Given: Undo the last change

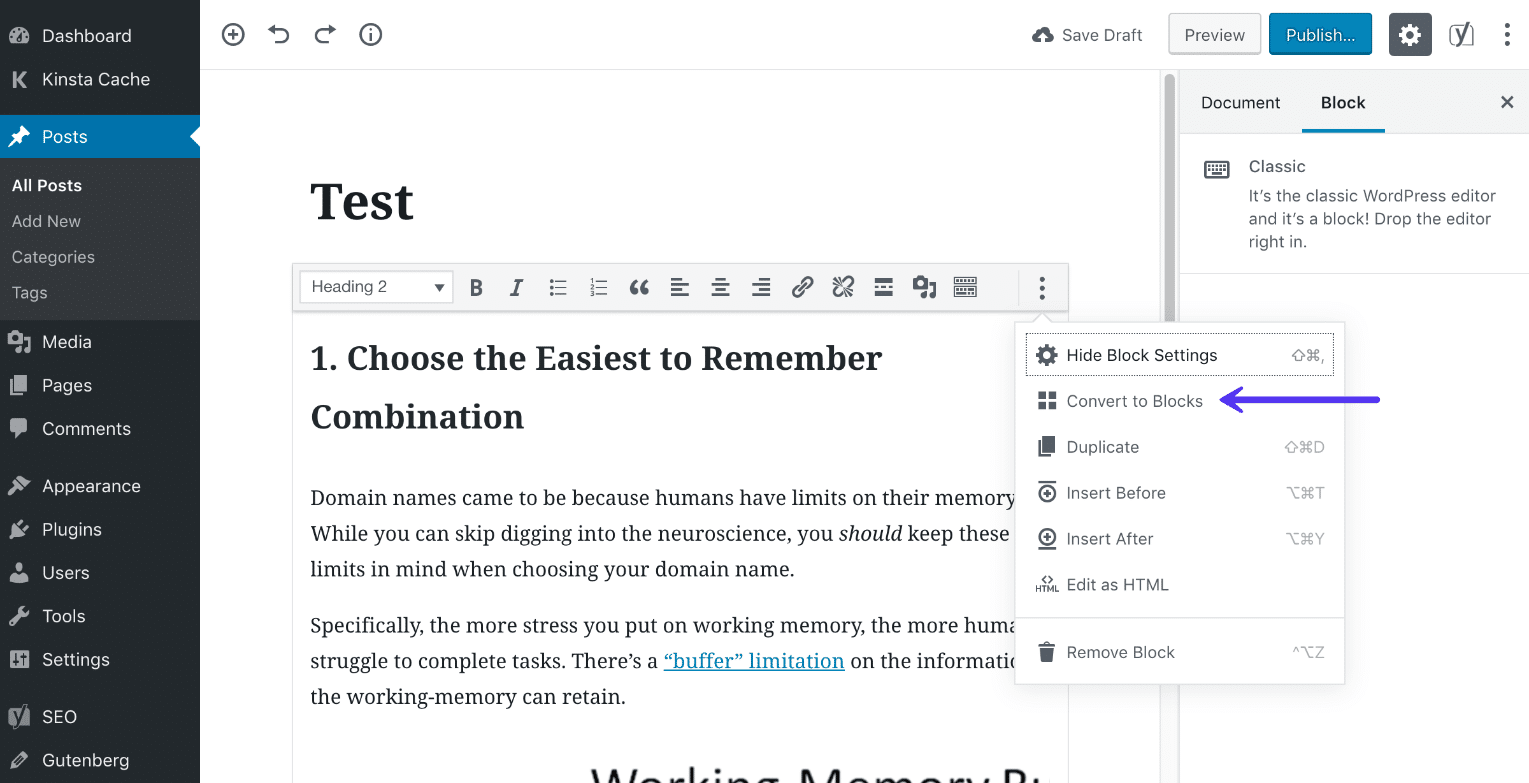Looking at the screenshot, I should [x=278, y=33].
